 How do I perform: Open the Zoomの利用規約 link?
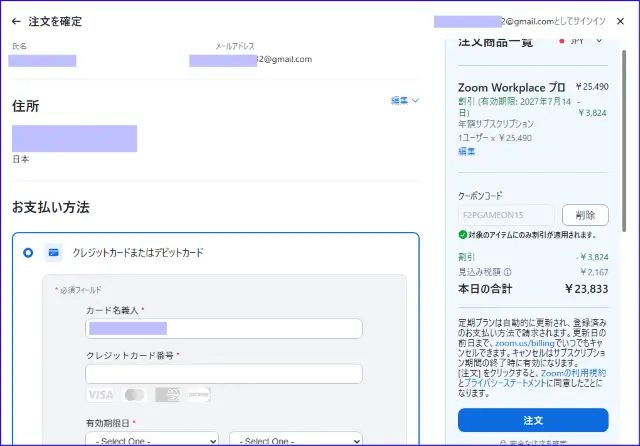(x=573, y=373)
